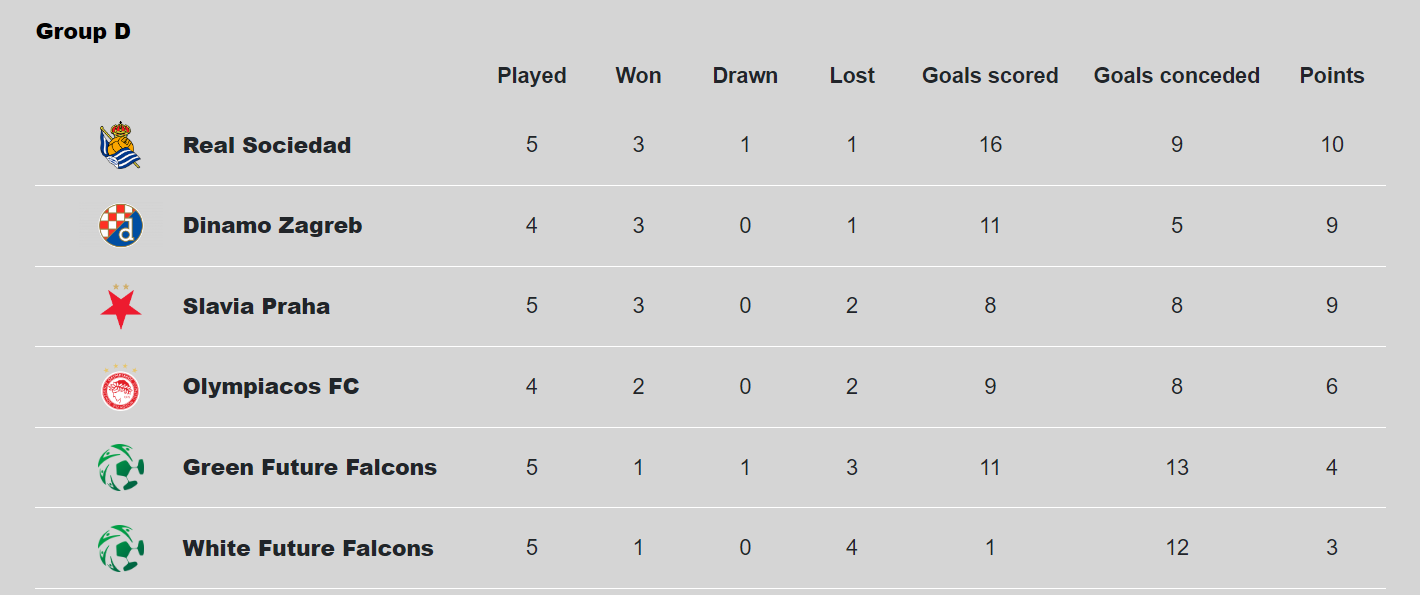Click the Real Sociedad club crest
Screen dimensions: 1420x595
point(120,145)
